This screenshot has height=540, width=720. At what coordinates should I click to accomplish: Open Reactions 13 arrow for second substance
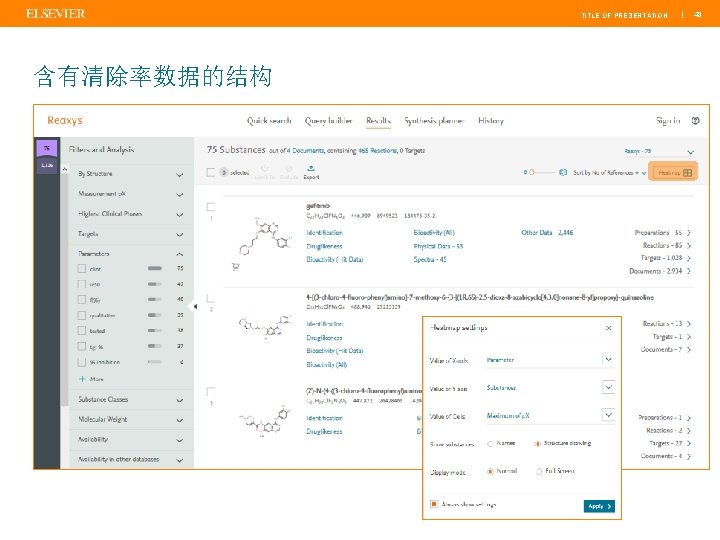click(x=689, y=324)
